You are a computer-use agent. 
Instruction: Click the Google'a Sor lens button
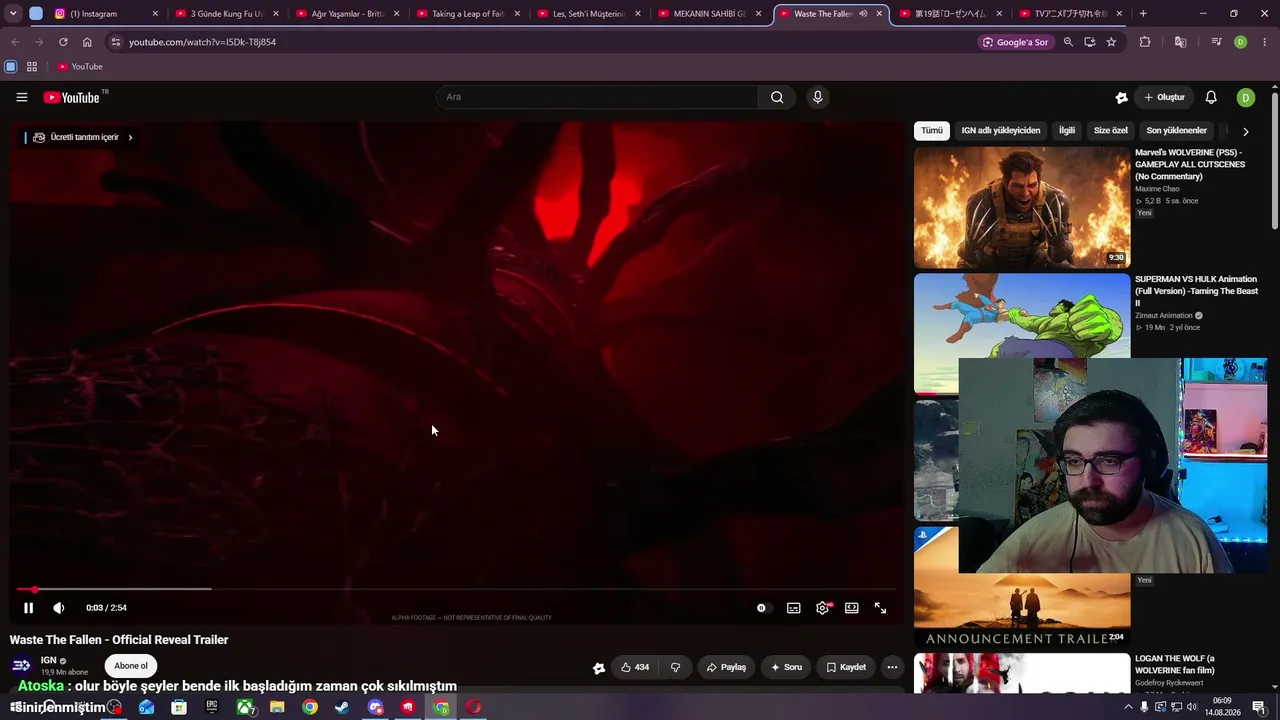[1016, 42]
